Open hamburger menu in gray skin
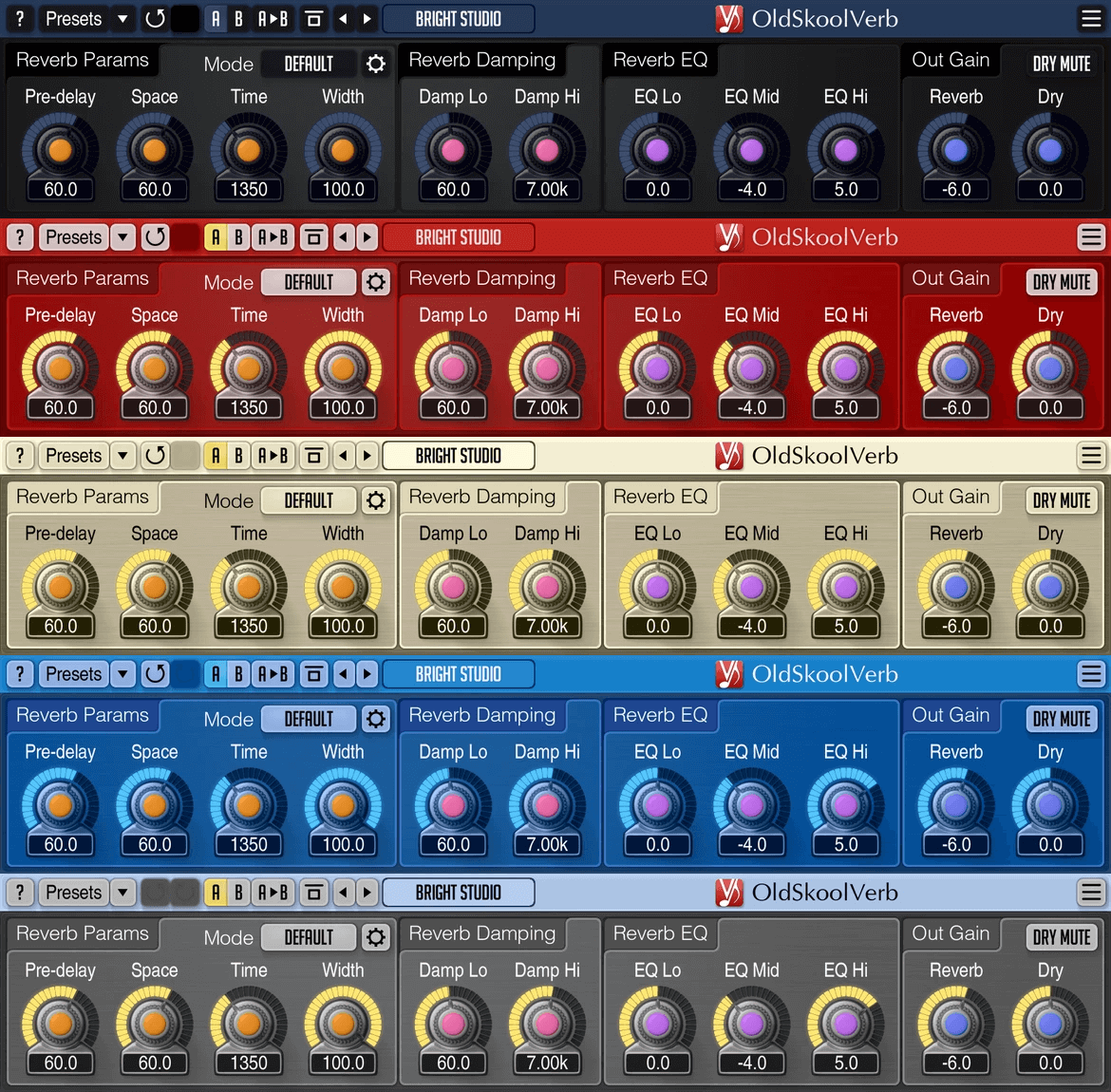 point(1090,893)
